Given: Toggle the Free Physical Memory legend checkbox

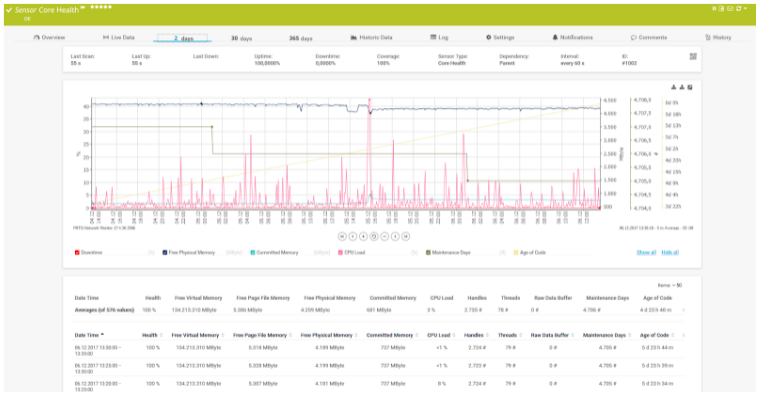Looking at the screenshot, I should (165, 253).
